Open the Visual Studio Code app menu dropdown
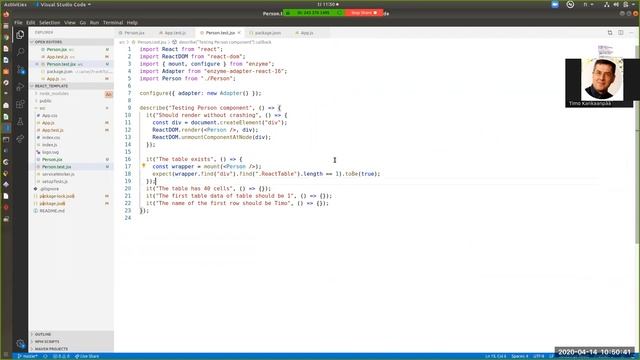 [63, 4]
